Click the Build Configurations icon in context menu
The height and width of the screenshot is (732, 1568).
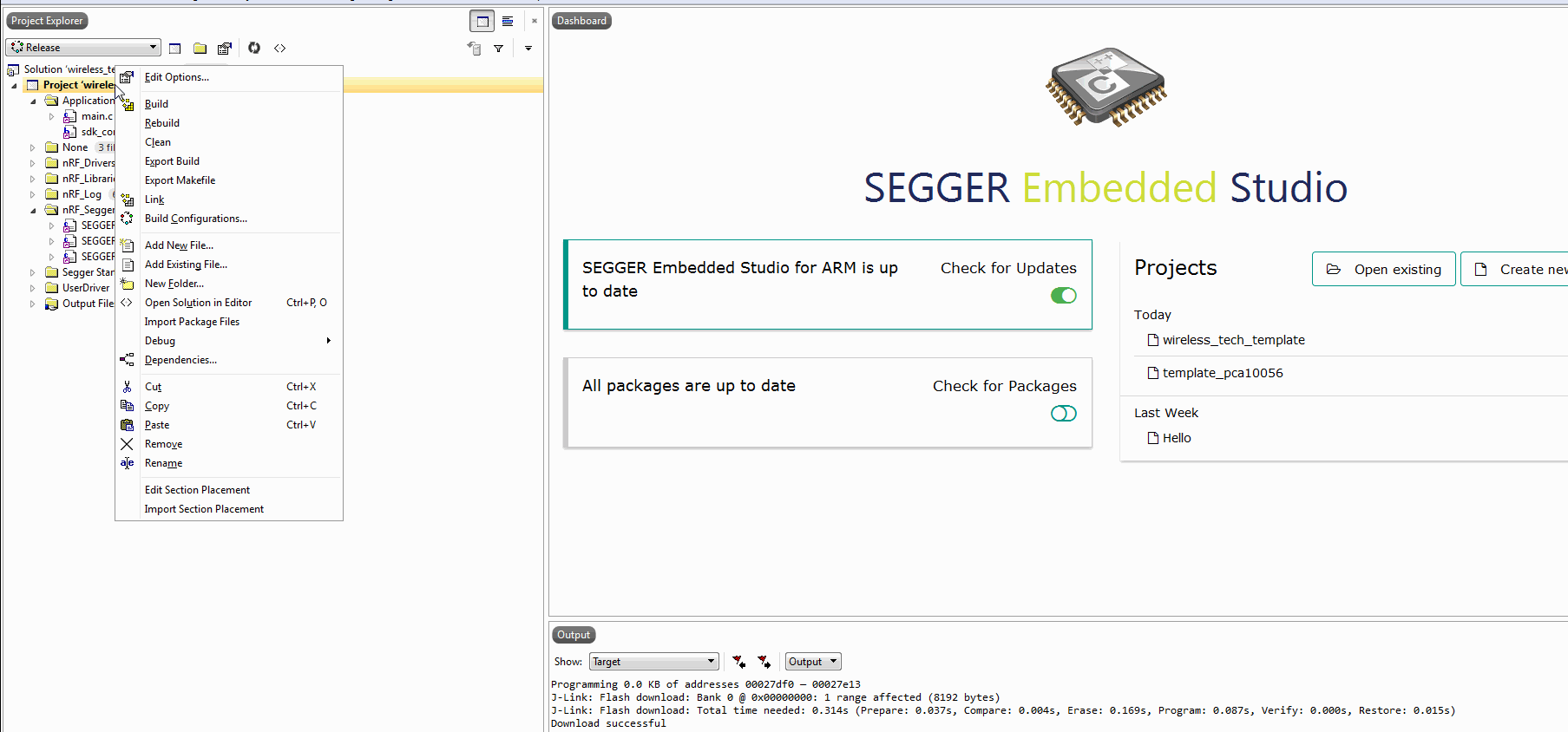tap(127, 219)
